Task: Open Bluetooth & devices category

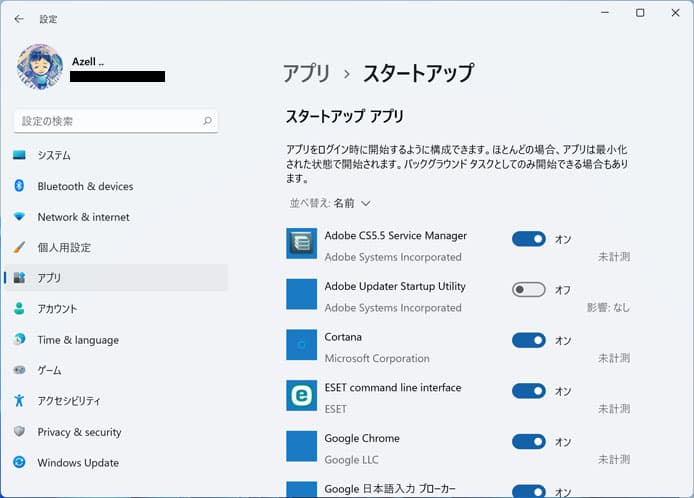Action: tap(116, 186)
